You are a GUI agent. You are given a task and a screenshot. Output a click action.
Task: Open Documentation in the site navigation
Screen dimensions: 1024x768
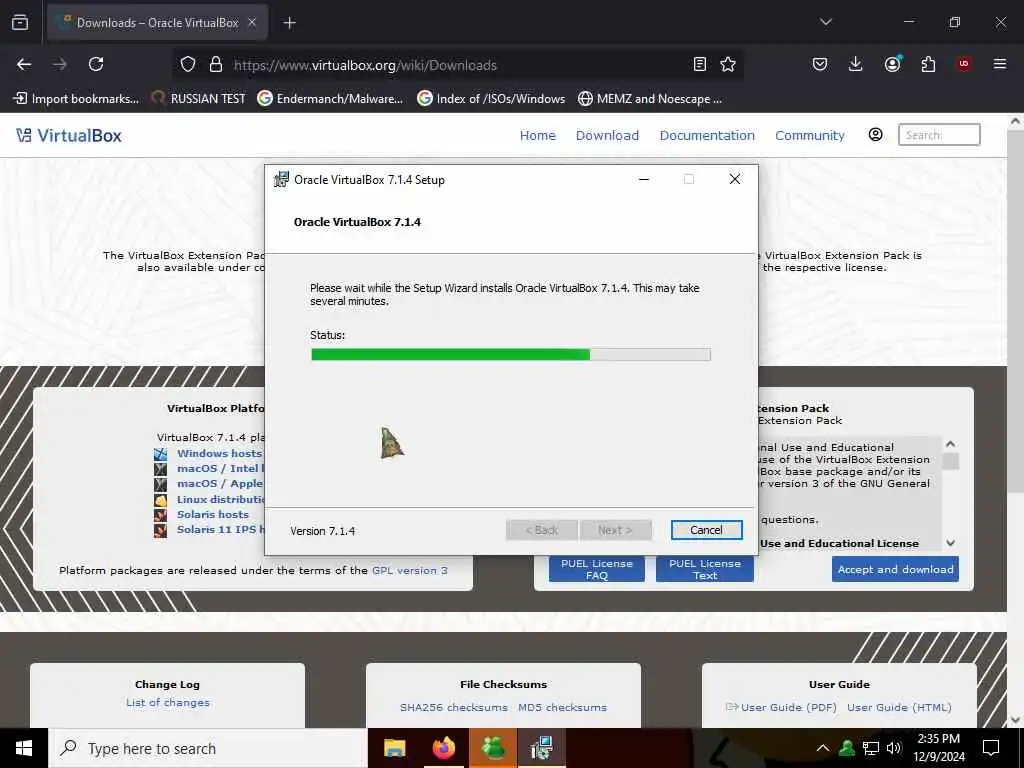click(x=707, y=135)
